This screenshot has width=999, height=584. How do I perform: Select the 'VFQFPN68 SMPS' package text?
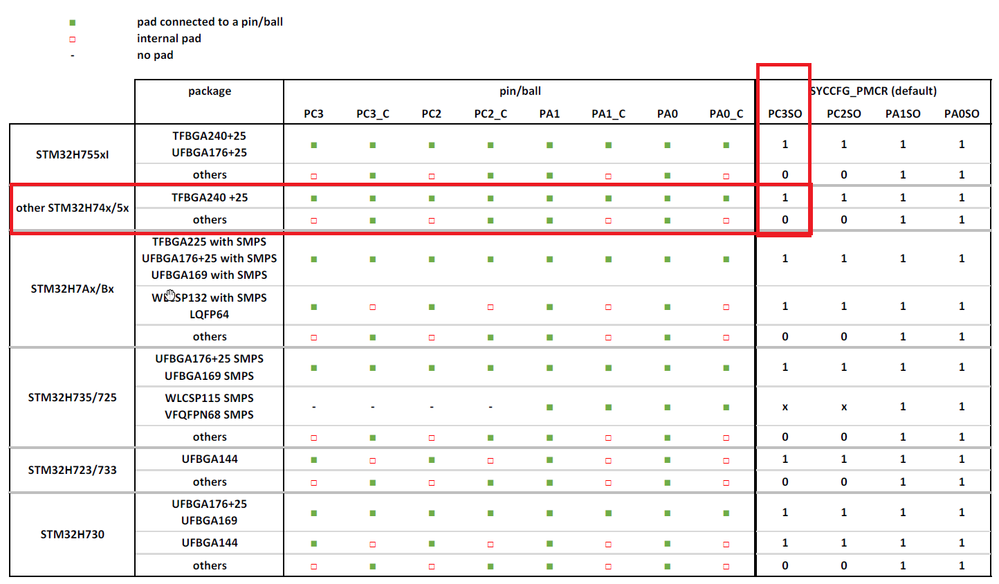[x=209, y=415]
